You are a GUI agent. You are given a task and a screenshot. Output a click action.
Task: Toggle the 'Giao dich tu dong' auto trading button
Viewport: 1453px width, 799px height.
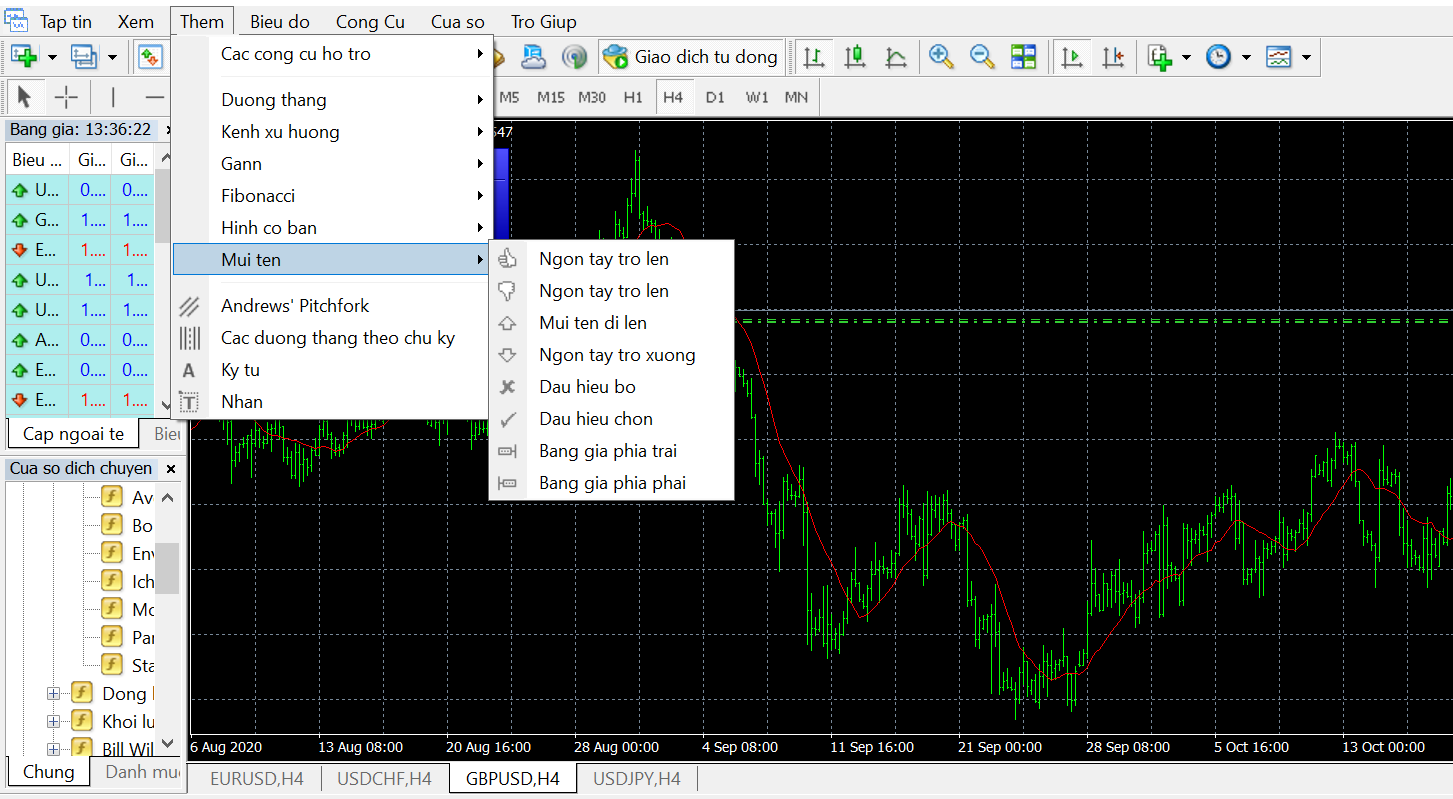(691, 57)
